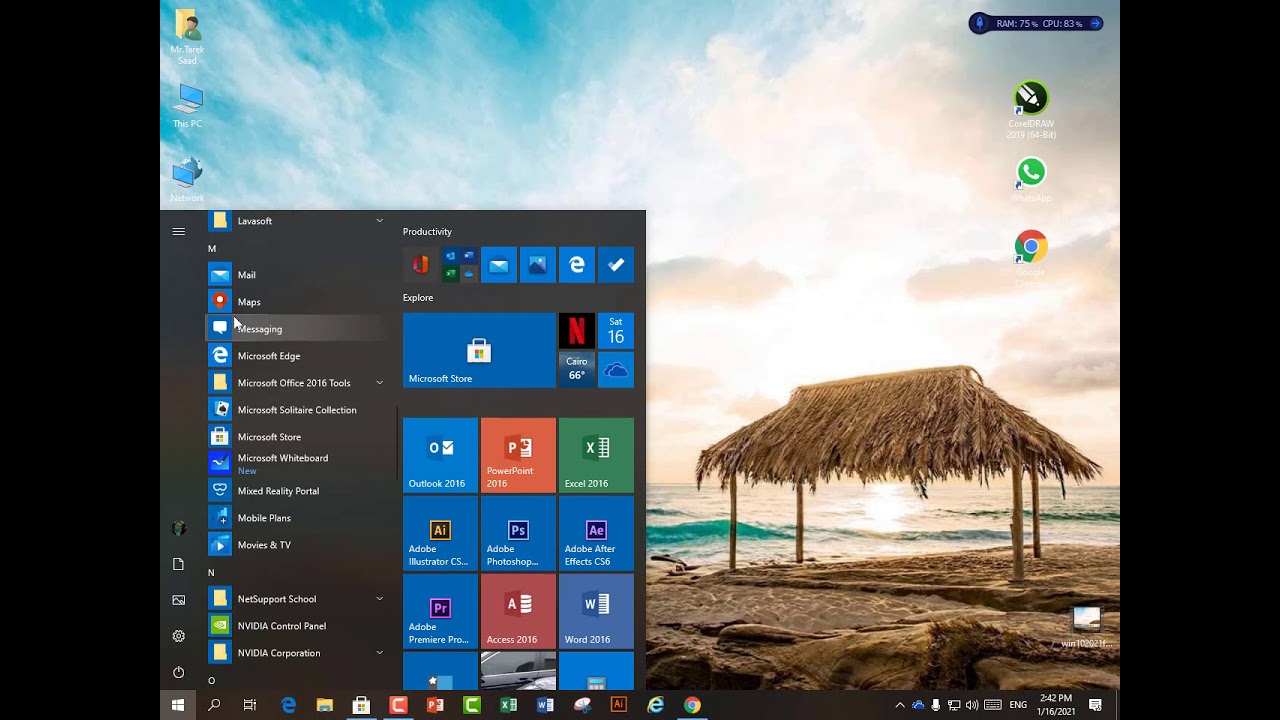1280x720 pixels.
Task: Open the Microsoft Edge tile in Productivity
Action: pos(577,265)
